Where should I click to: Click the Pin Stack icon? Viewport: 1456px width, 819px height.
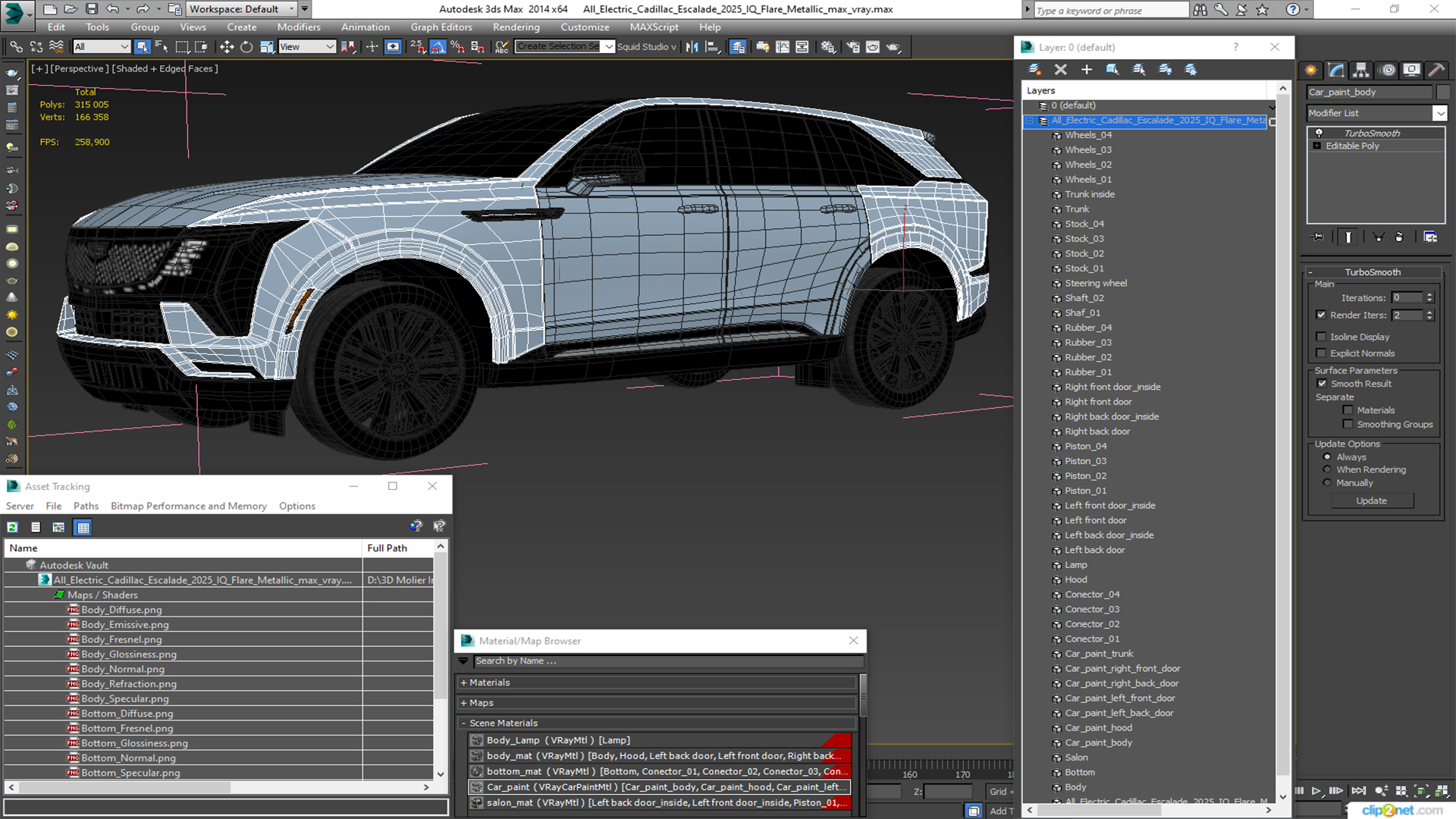[x=1318, y=237]
